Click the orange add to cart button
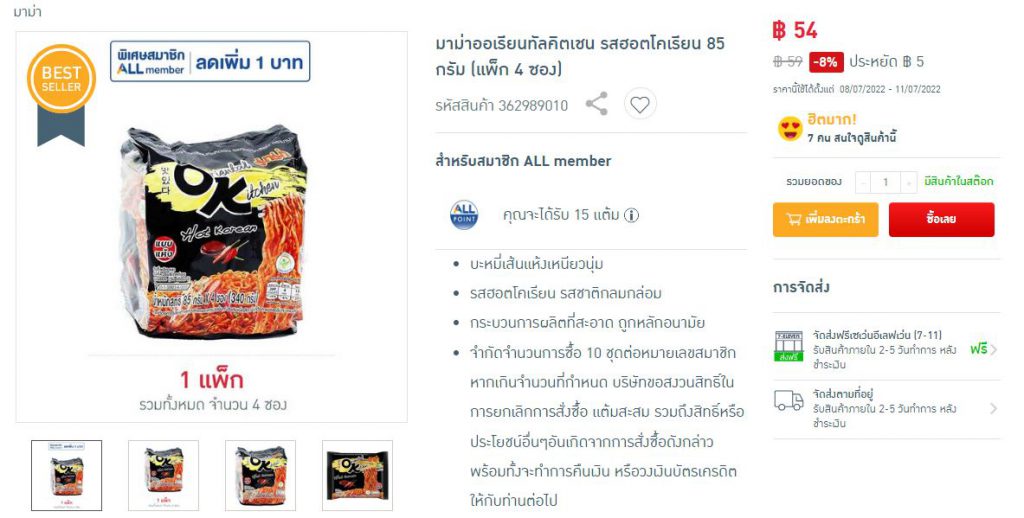The image size is (1024, 518). (825, 219)
